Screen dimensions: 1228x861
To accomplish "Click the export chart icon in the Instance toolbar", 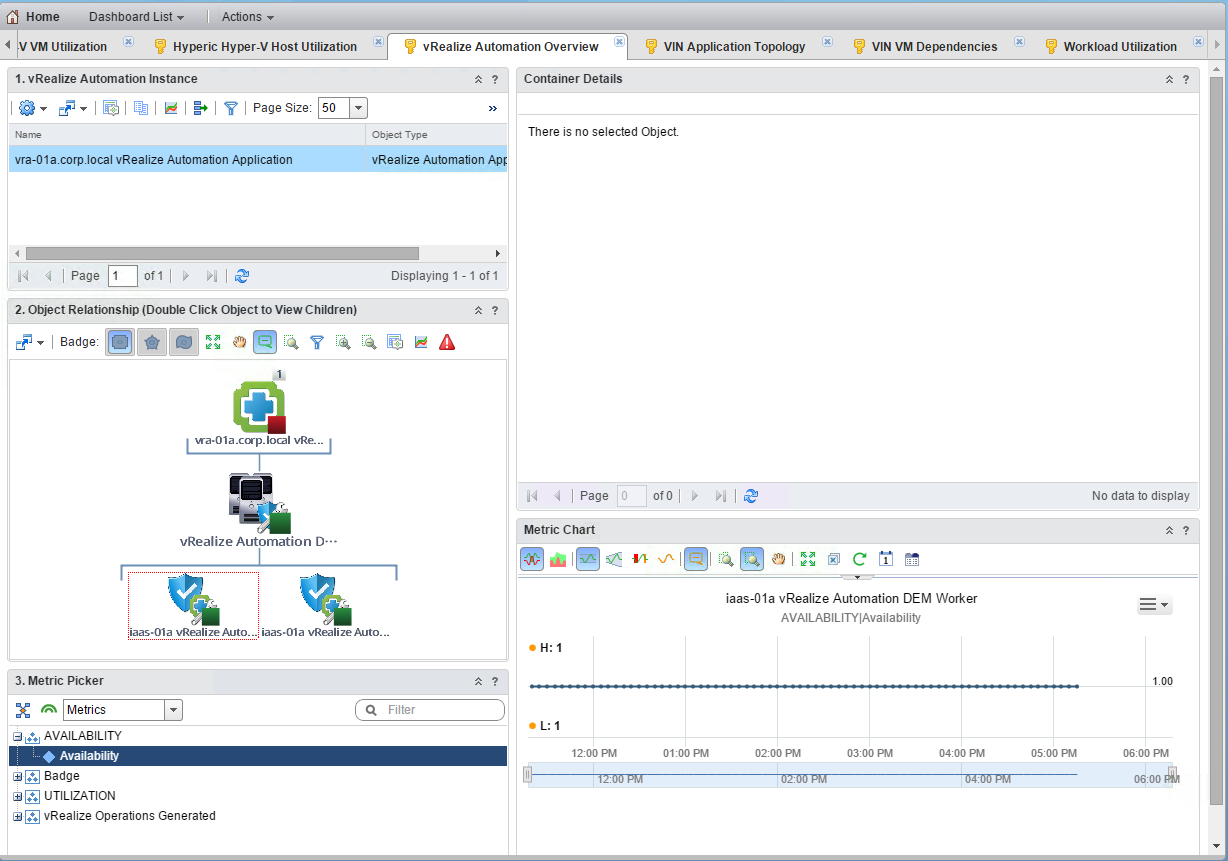I will click(x=171, y=108).
